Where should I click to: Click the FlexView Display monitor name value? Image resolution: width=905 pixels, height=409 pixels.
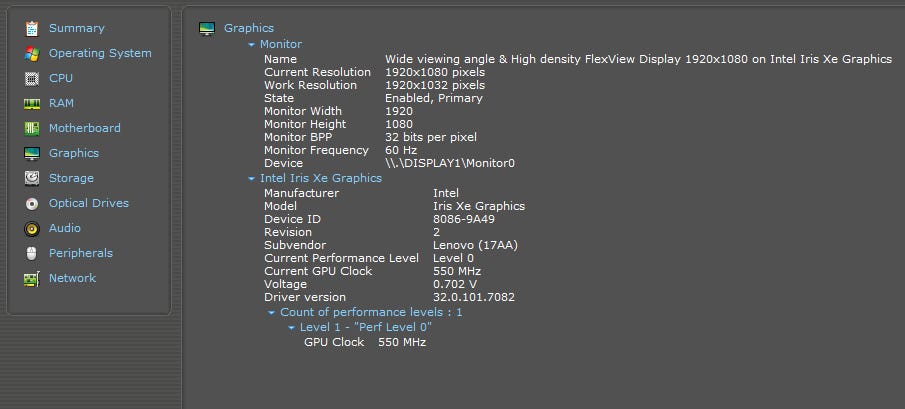coord(638,59)
